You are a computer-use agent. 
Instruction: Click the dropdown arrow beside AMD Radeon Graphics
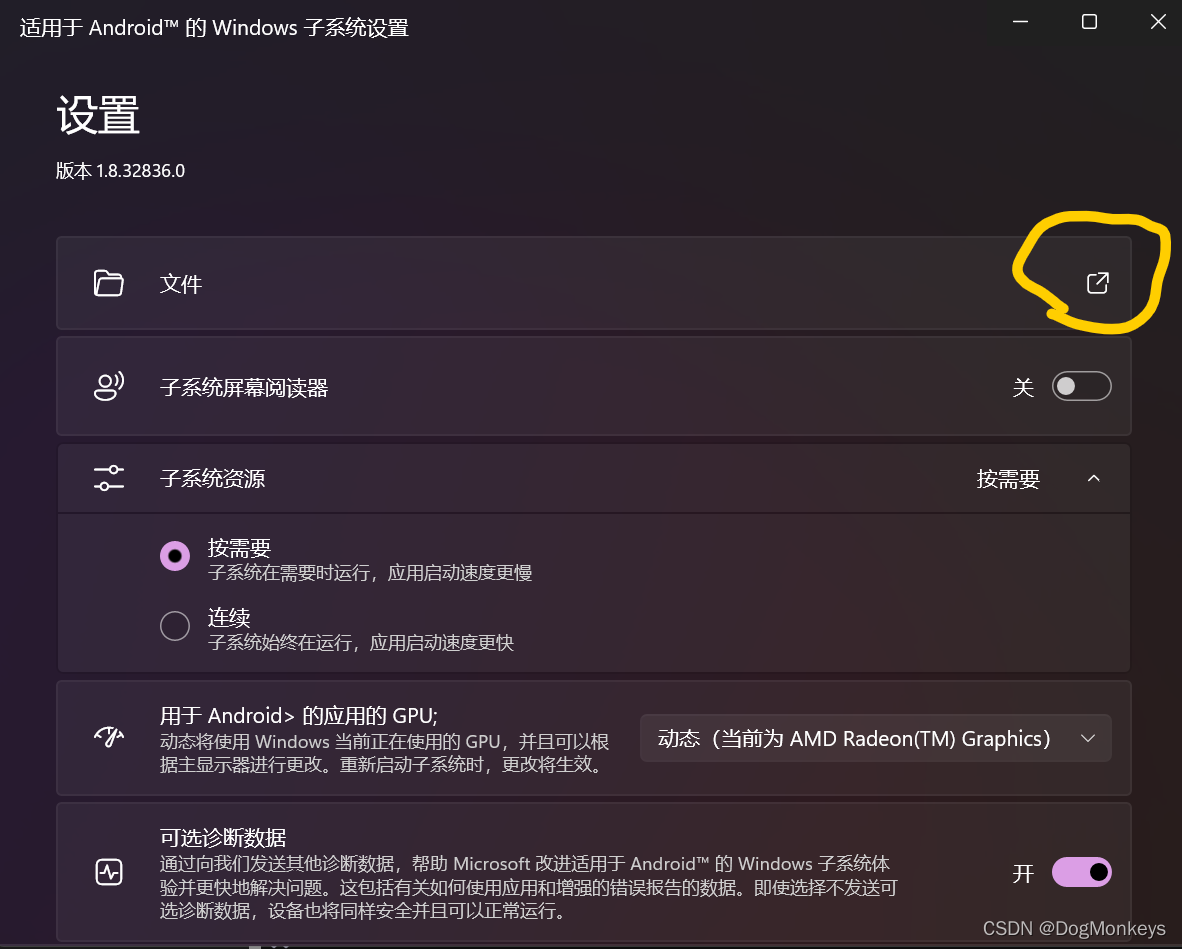1088,739
